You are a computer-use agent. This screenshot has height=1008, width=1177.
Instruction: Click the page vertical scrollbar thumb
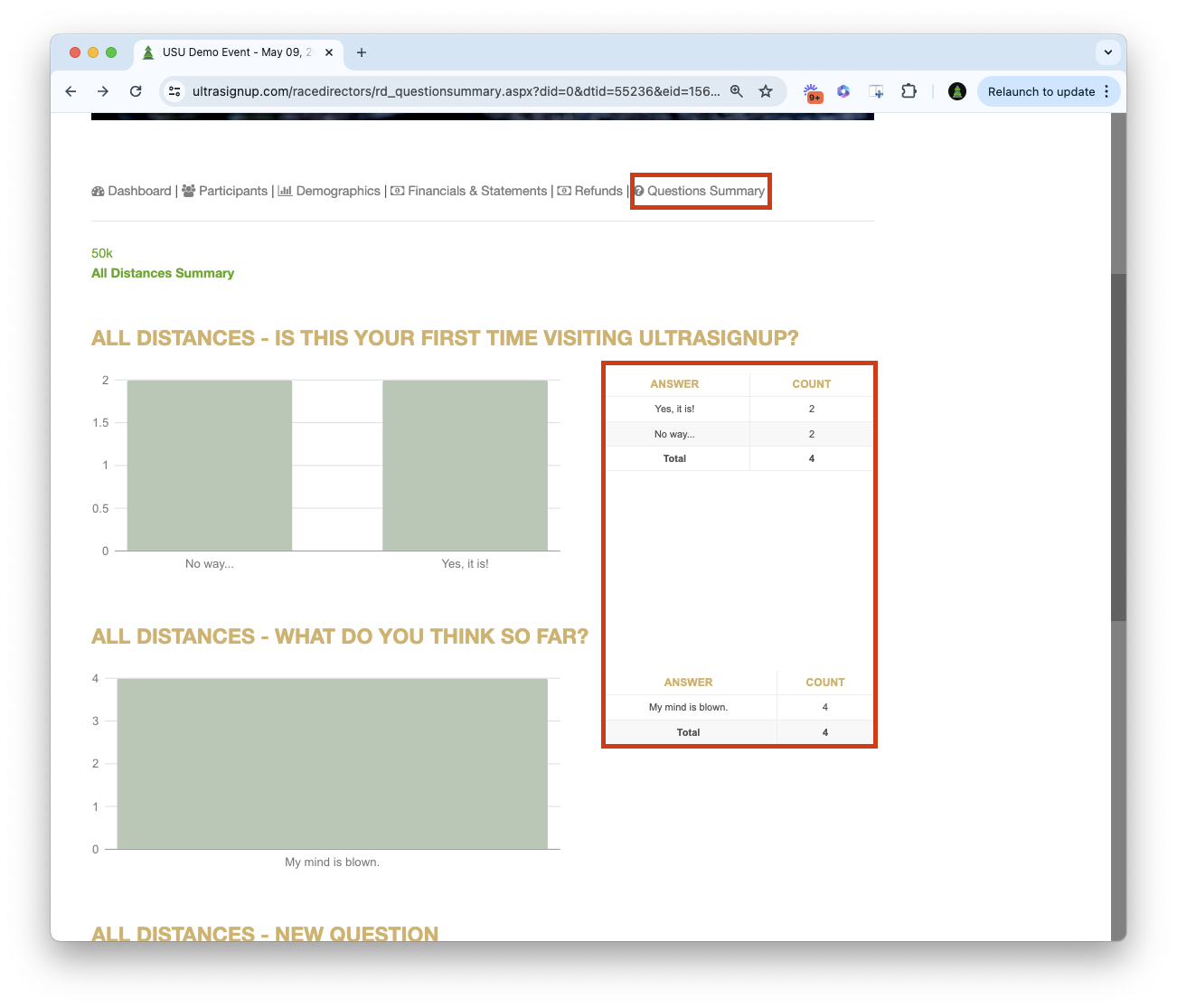(1119, 447)
